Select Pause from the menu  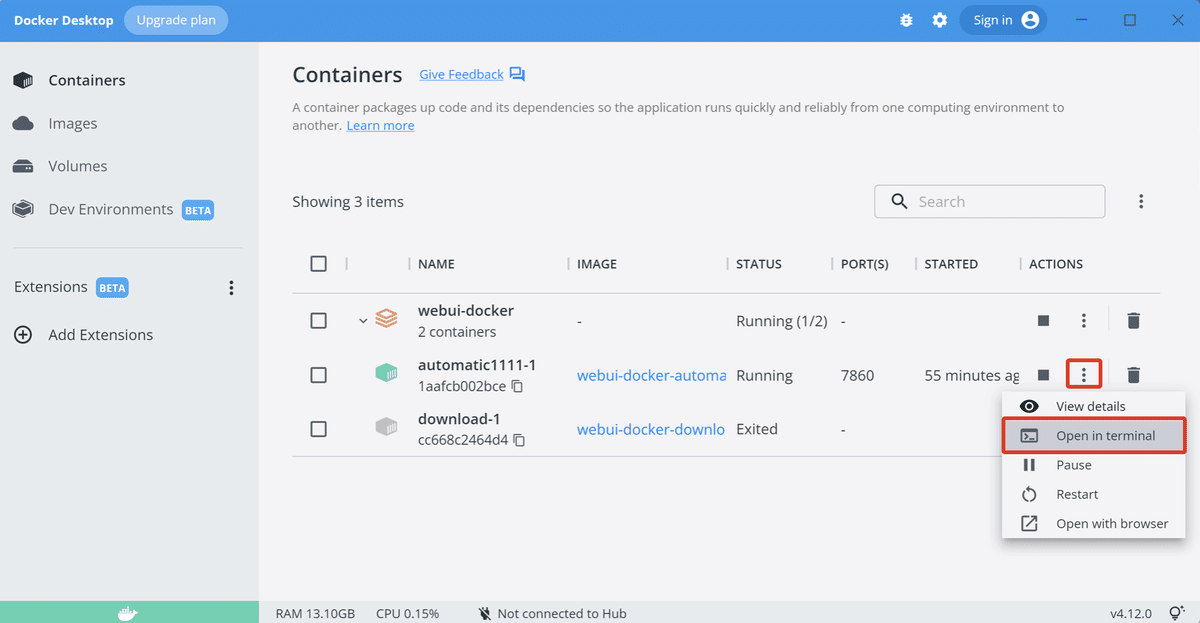pos(1094,465)
